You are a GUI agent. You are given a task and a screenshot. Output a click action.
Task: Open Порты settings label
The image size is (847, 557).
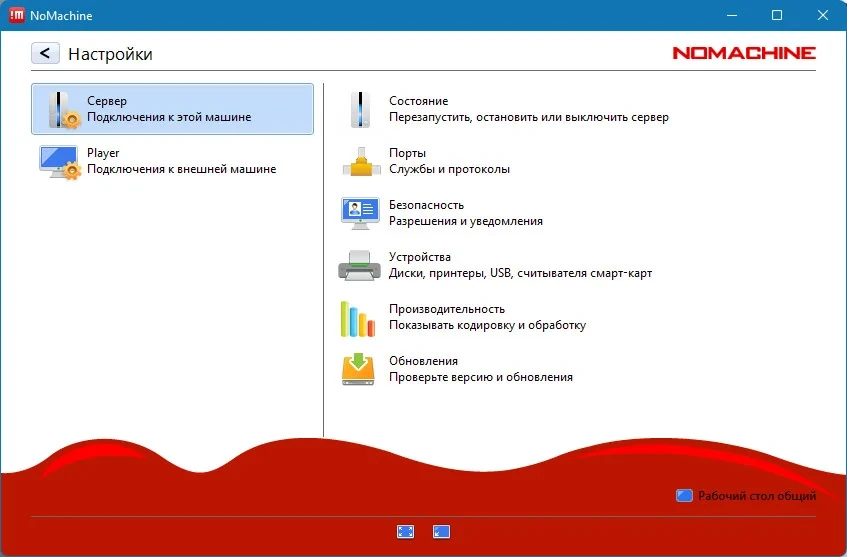point(407,153)
